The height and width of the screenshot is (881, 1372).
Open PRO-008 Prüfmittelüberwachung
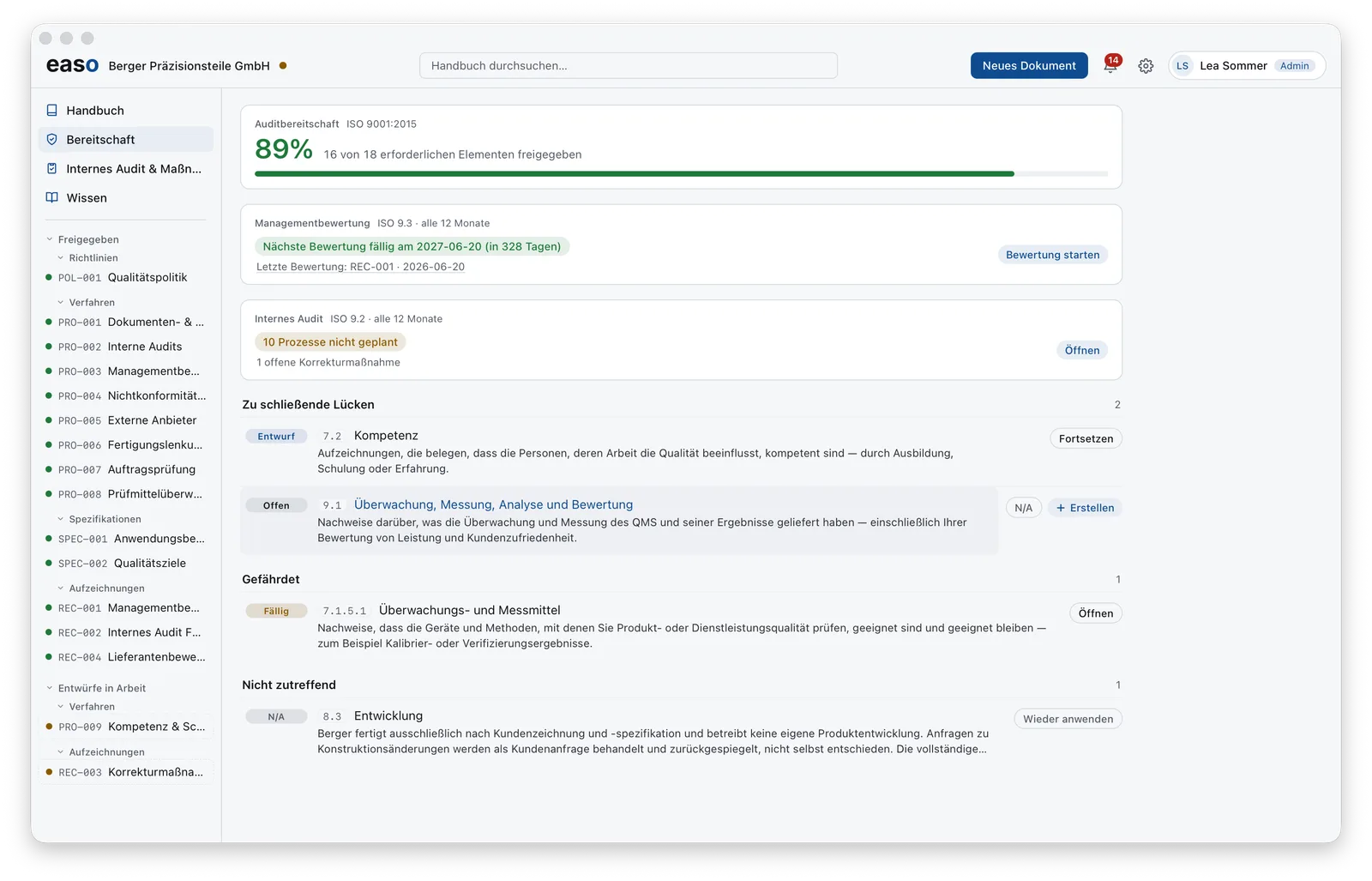(126, 494)
